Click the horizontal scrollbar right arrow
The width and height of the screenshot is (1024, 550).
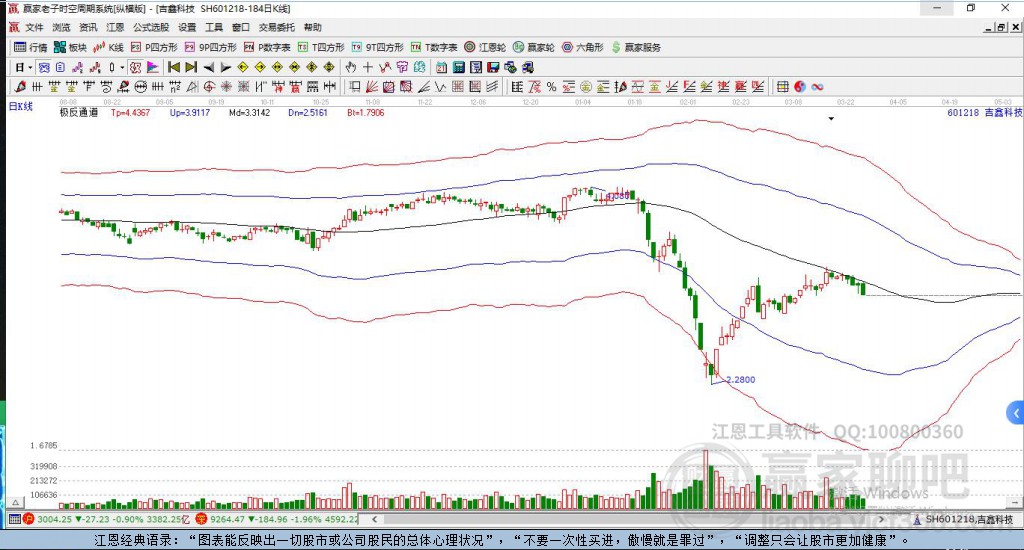point(882,519)
